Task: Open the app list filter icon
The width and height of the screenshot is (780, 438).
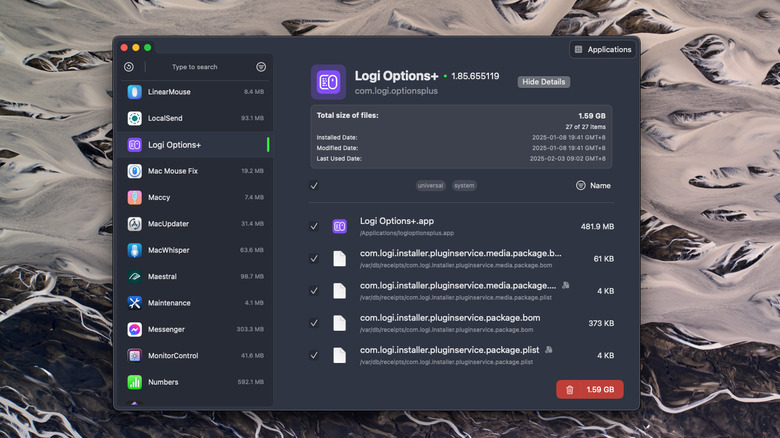Action: click(x=261, y=67)
